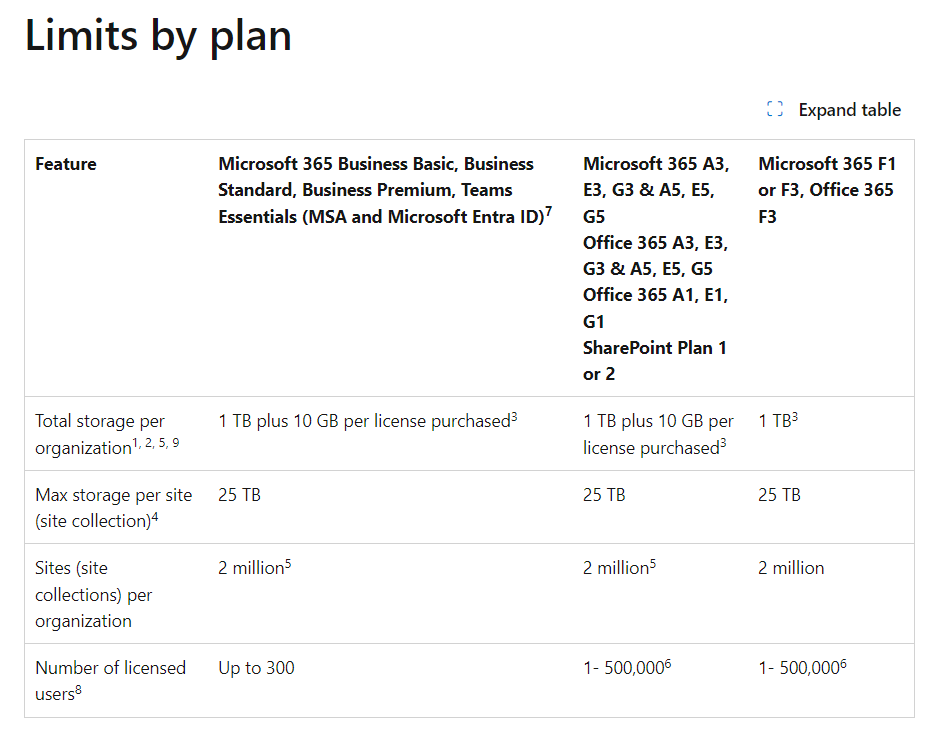Click the Limits by plan heading

(x=158, y=36)
